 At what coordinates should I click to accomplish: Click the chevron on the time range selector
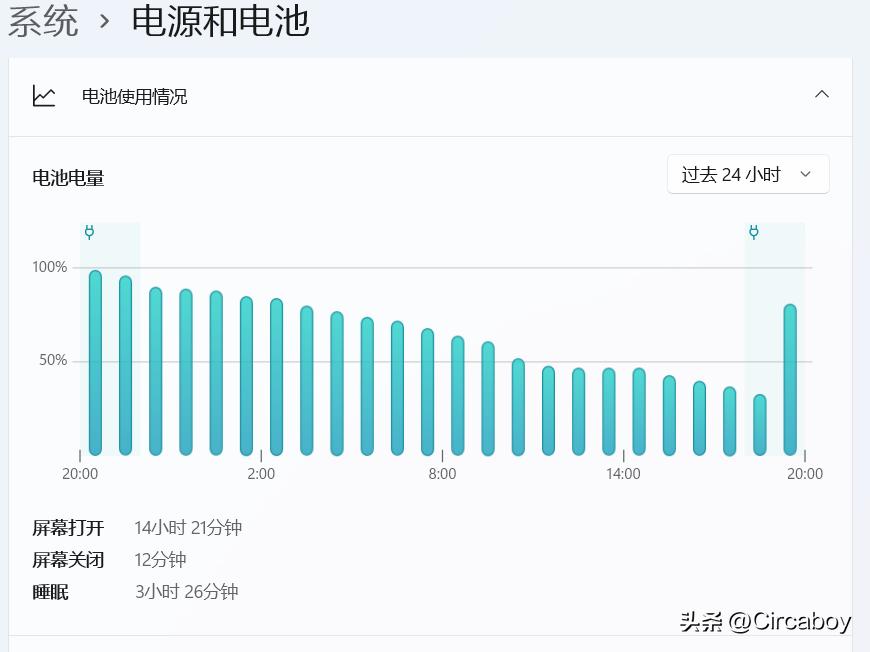click(805, 174)
